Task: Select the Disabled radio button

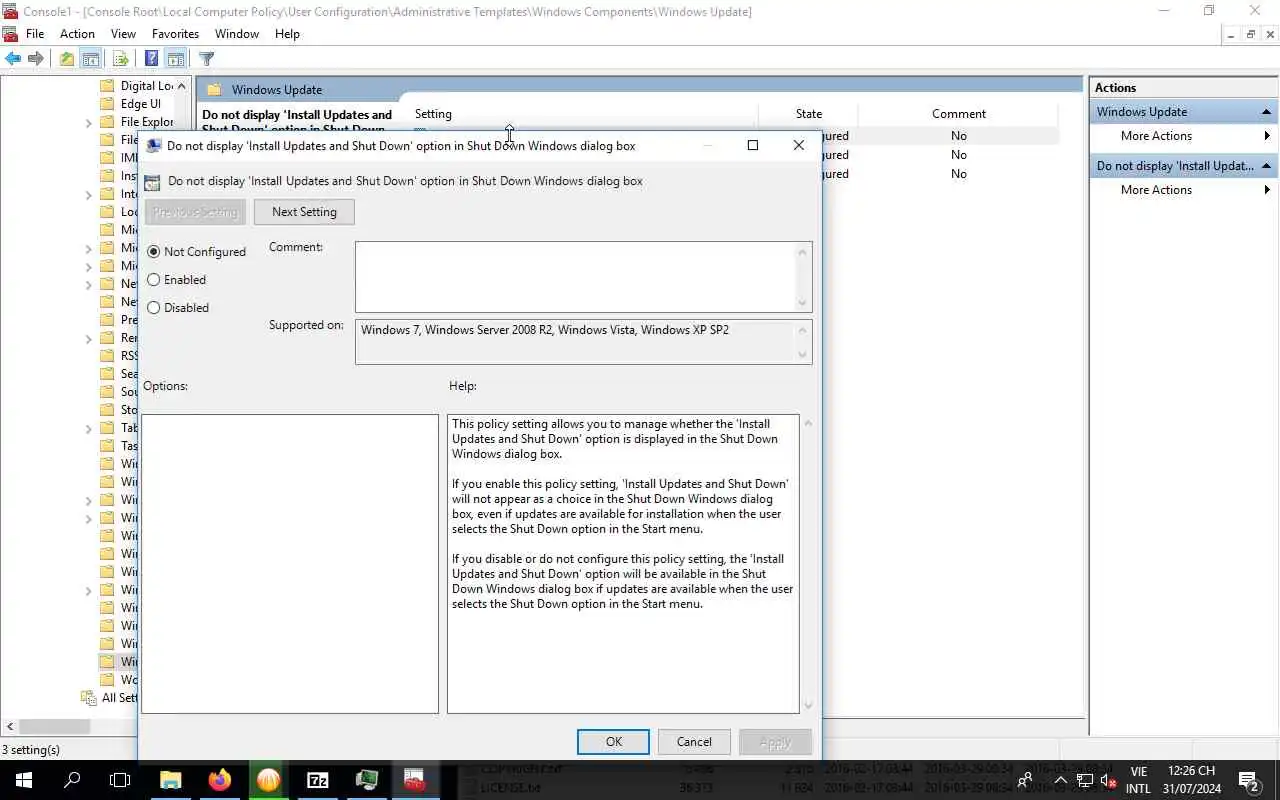Action: click(x=153, y=308)
